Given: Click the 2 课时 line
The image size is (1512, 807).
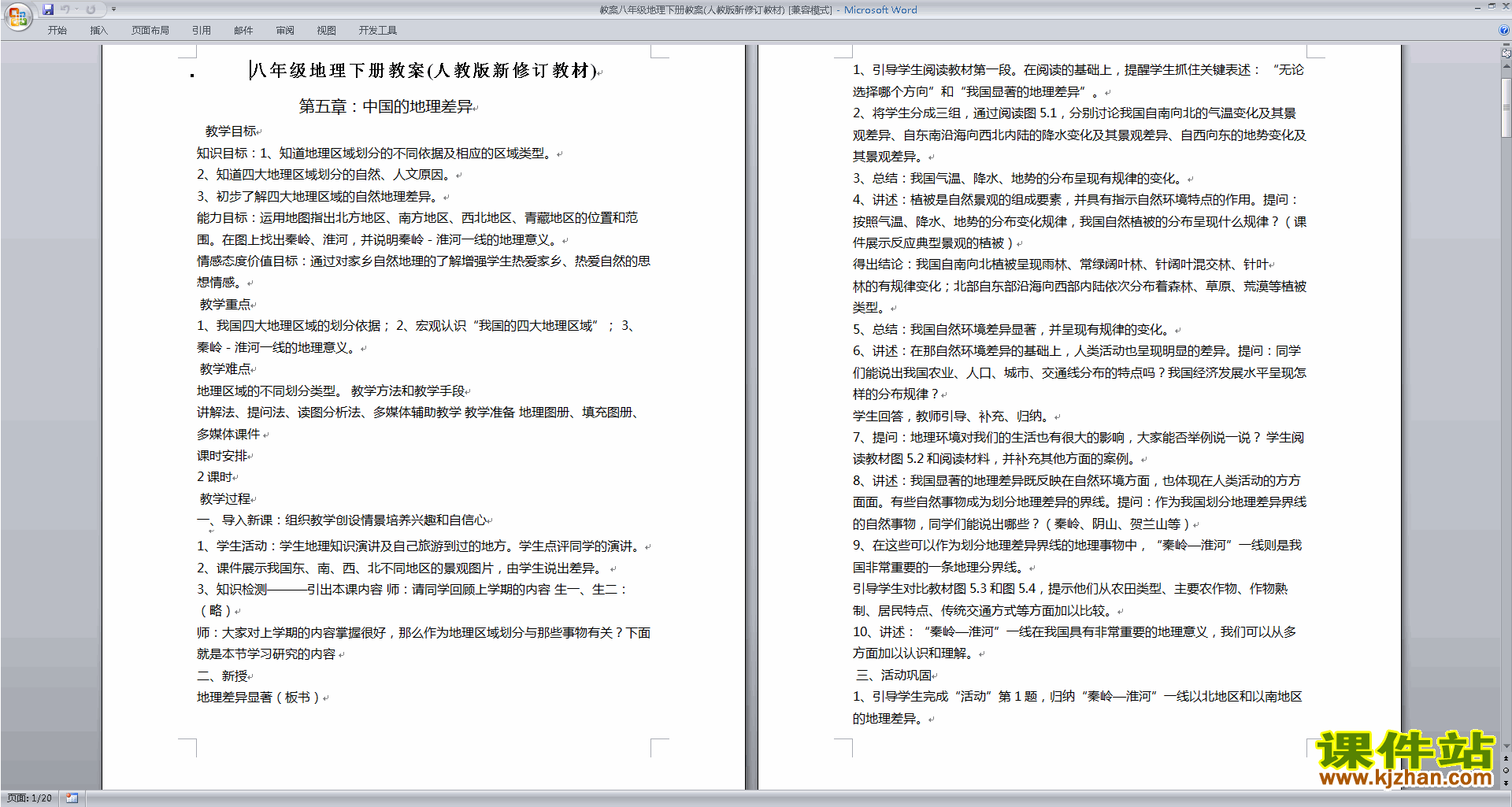Looking at the screenshot, I should coord(214,477).
